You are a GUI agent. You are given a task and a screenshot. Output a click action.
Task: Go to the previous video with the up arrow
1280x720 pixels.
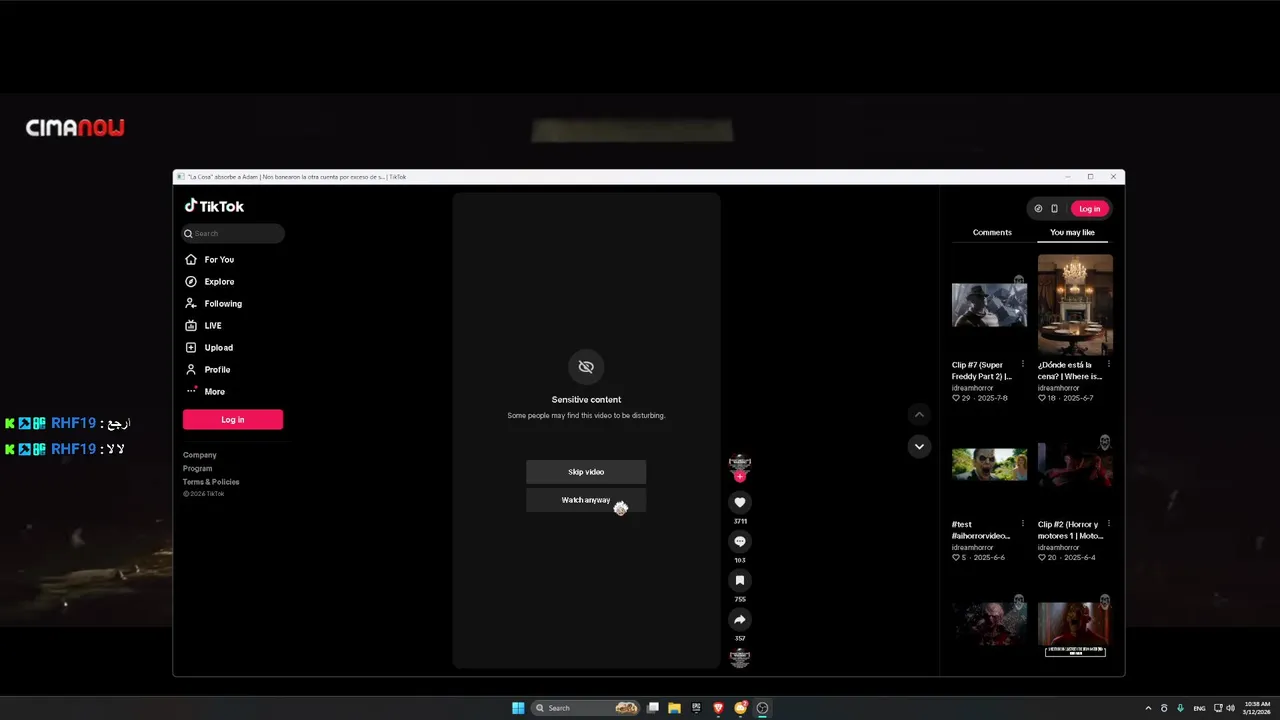(x=919, y=414)
